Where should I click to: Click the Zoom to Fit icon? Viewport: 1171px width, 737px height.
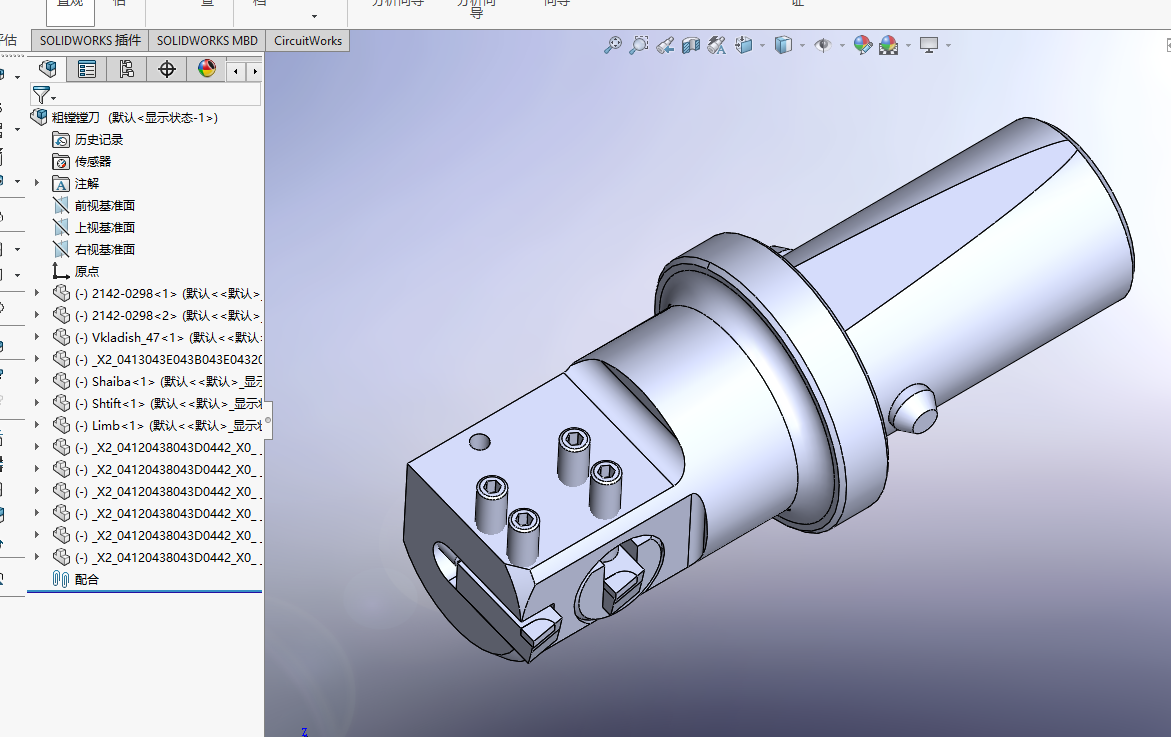[613, 46]
